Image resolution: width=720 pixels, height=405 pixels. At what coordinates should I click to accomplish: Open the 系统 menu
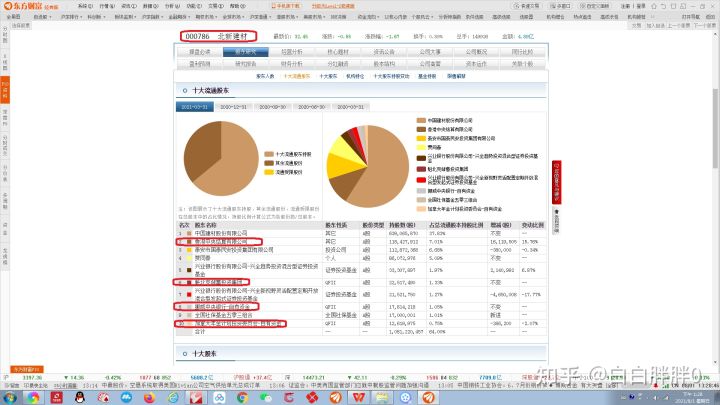click(x=85, y=6)
